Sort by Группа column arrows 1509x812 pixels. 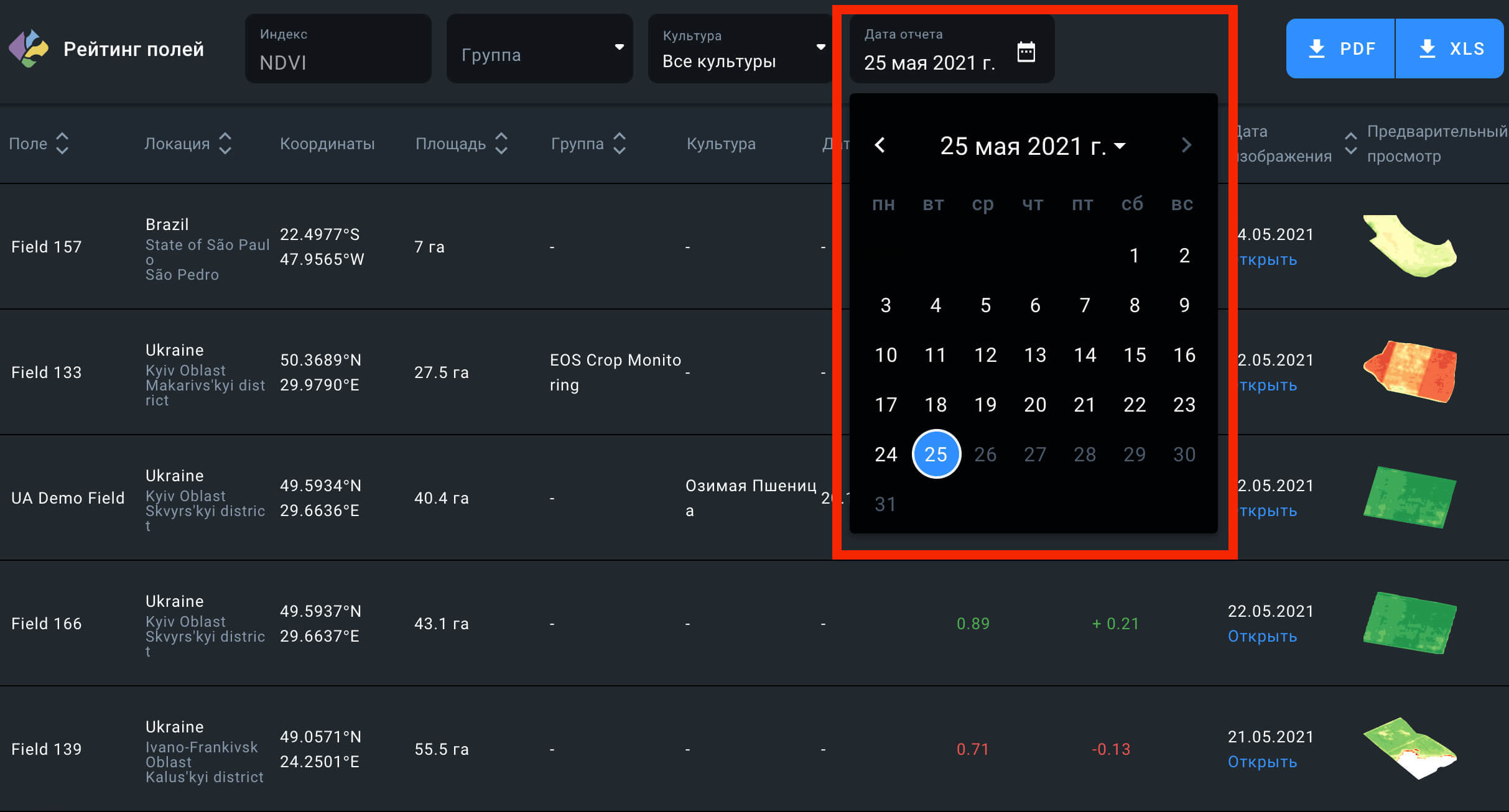[619, 144]
